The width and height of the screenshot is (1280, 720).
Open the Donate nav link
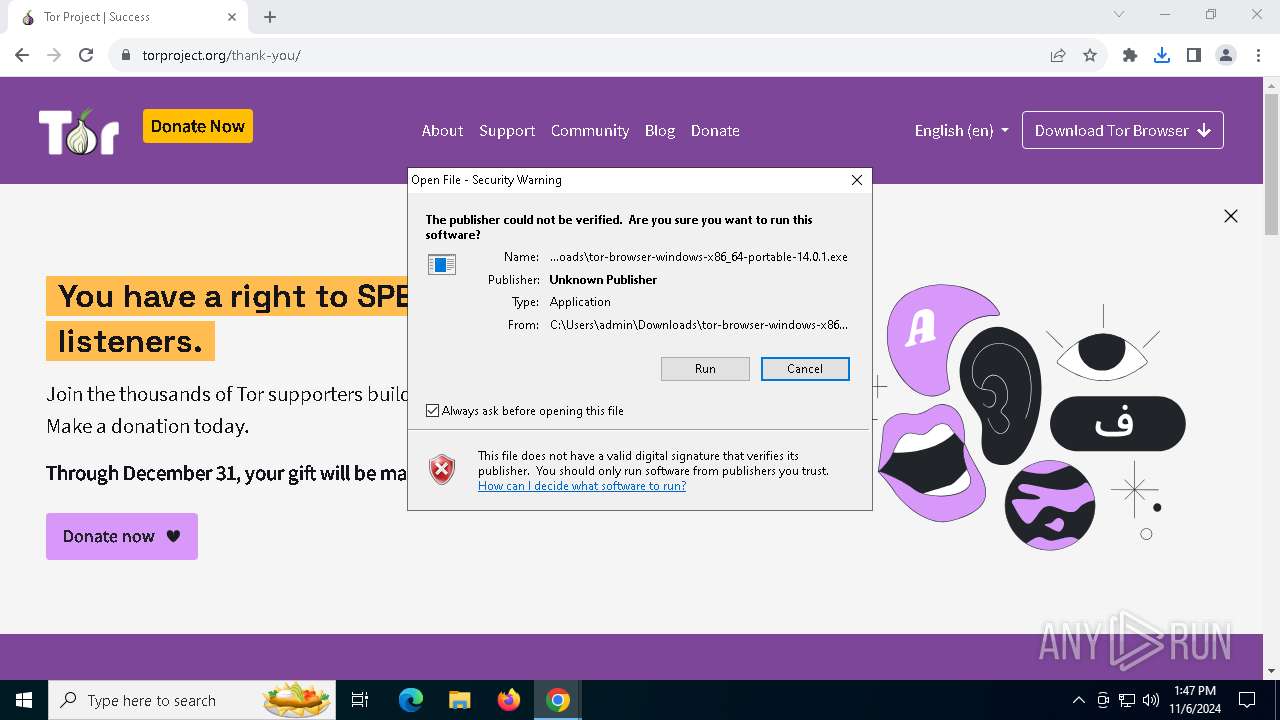[x=715, y=131]
